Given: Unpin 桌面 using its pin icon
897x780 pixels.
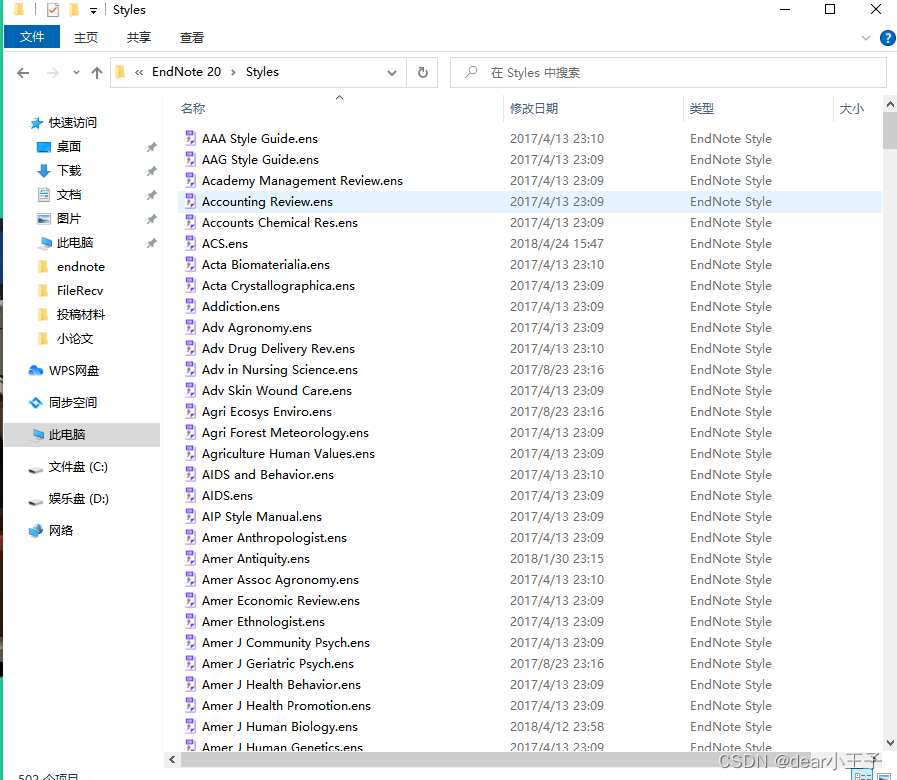Looking at the screenshot, I should click(x=152, y=147).
